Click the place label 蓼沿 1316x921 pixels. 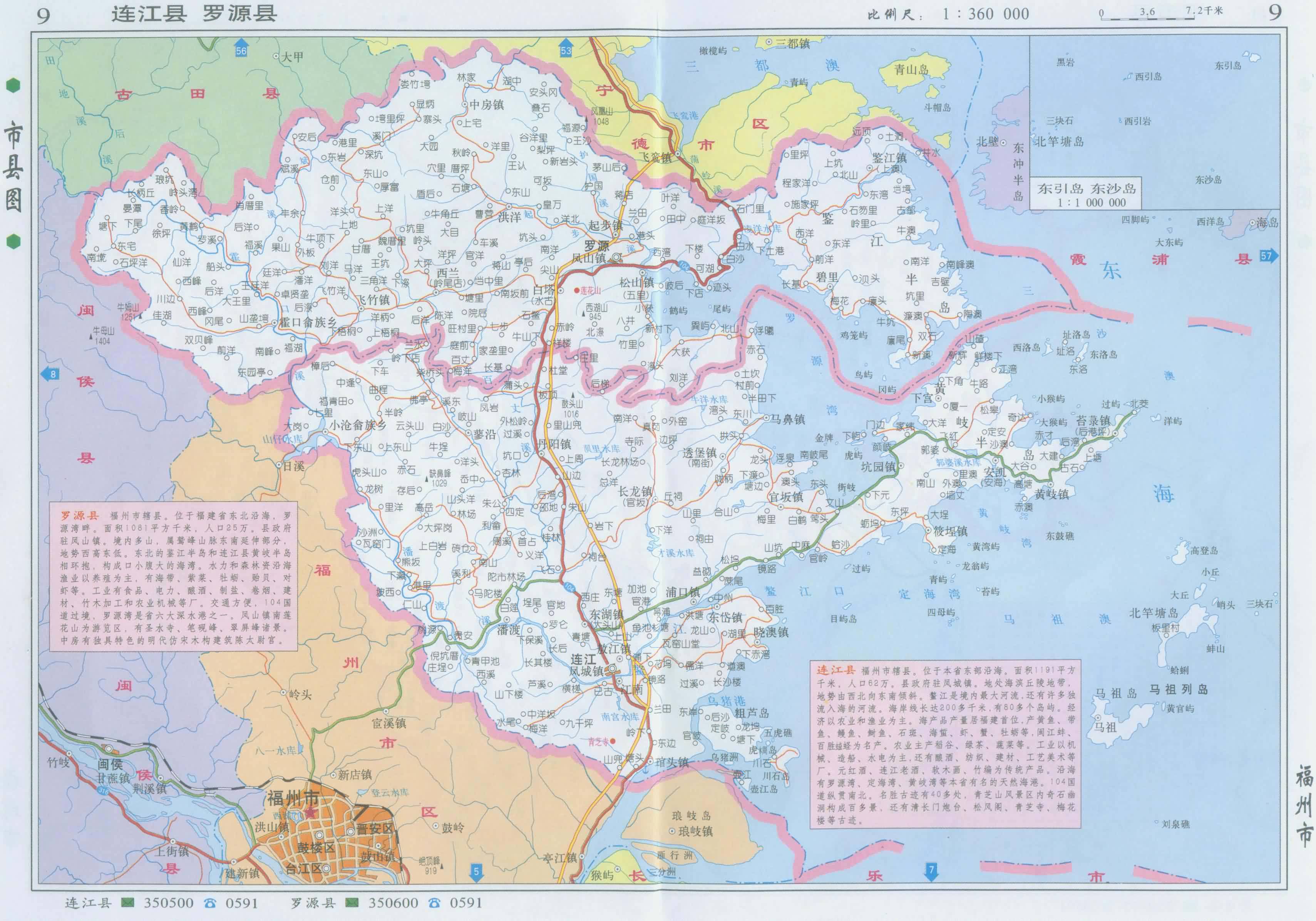(485, 434)
